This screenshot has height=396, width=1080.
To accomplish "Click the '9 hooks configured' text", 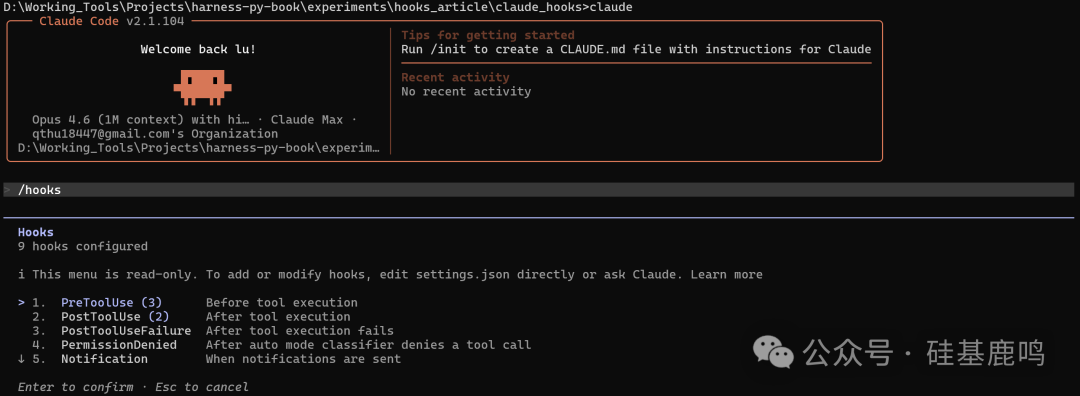I will pos(83,247).
